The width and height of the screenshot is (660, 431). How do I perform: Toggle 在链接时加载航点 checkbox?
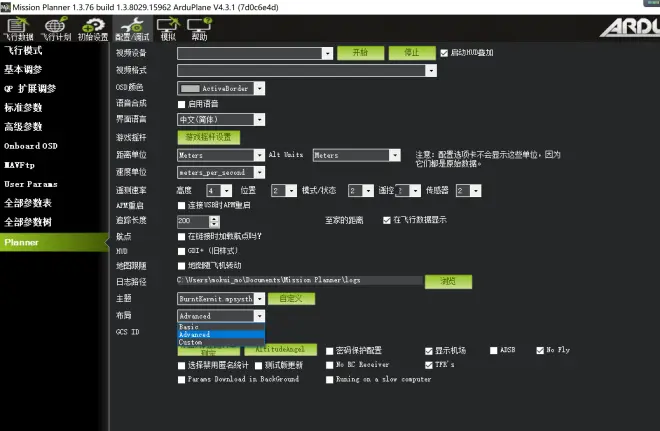pyautogui.click(x=181, y=237)
